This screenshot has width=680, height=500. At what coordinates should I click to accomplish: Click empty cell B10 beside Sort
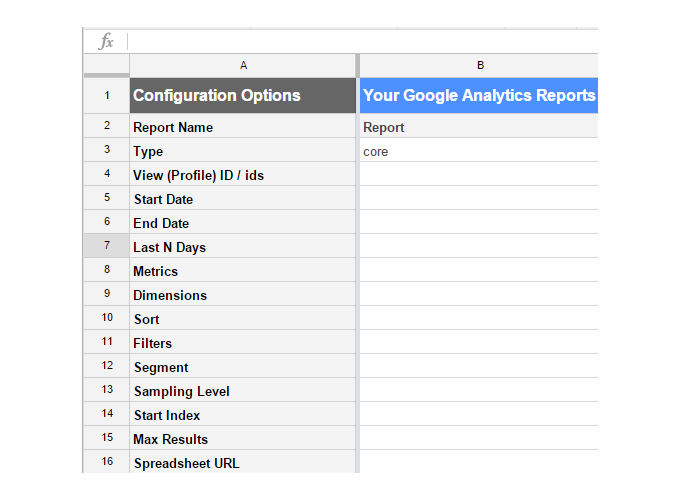[479, 318]
